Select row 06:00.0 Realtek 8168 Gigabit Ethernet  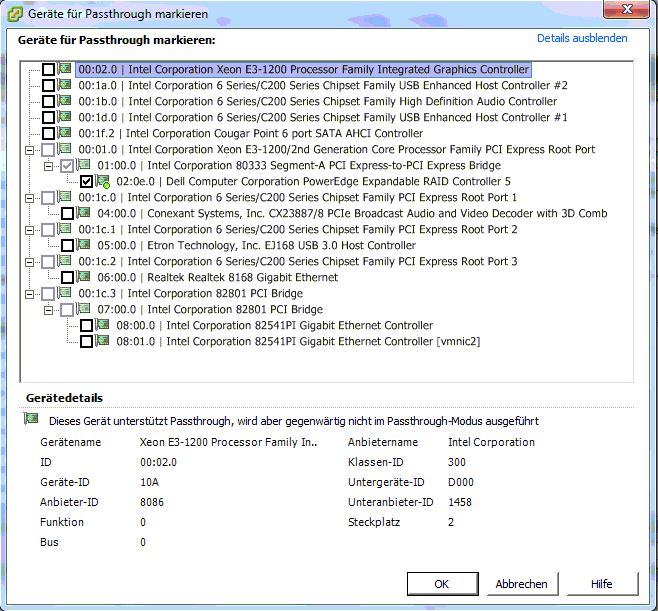pos(217,277)
